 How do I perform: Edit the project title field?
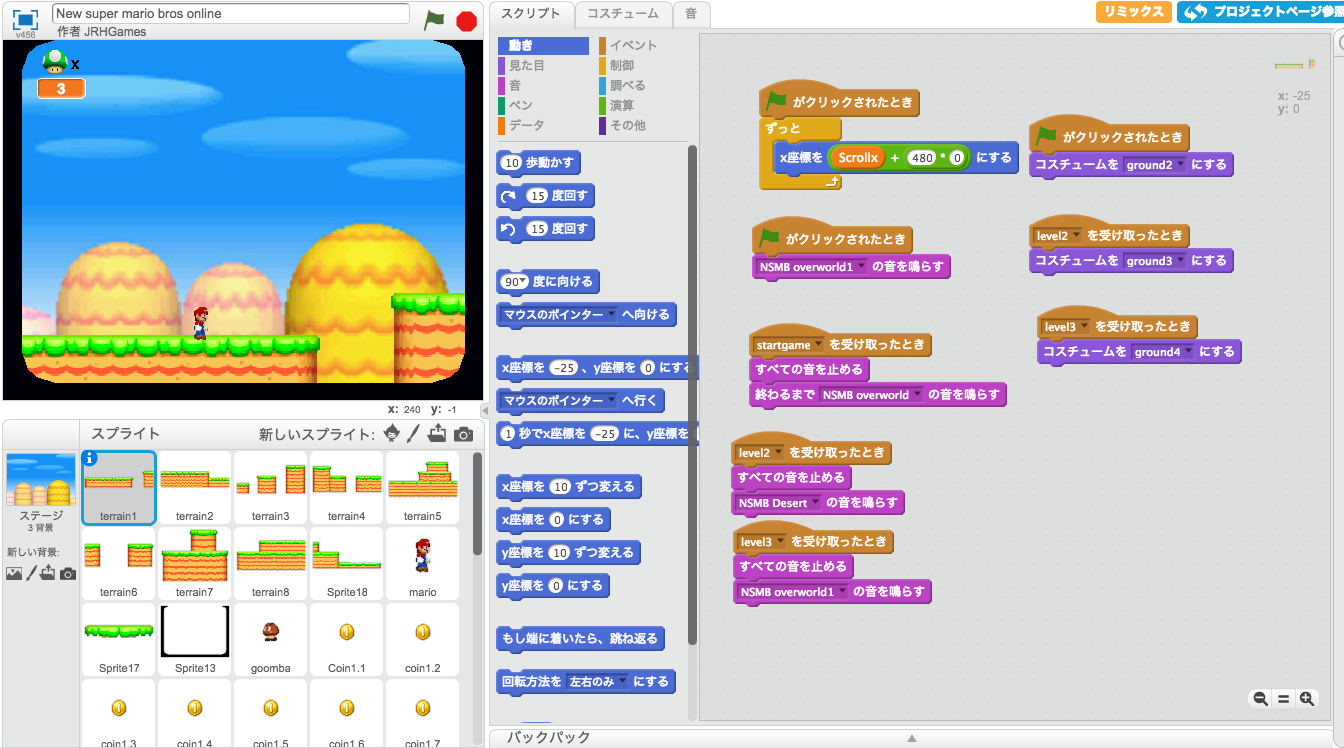point(231,13)
